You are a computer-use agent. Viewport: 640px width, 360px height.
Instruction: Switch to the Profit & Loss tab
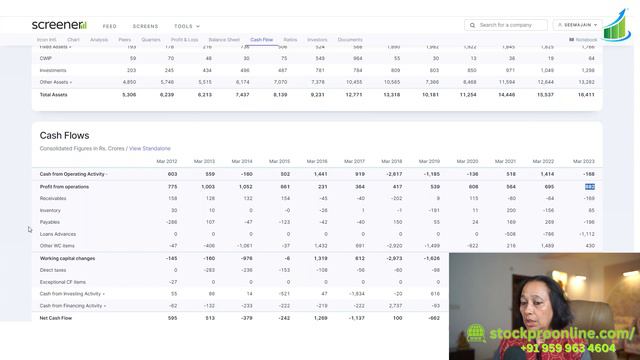click(x=184, y=40)
